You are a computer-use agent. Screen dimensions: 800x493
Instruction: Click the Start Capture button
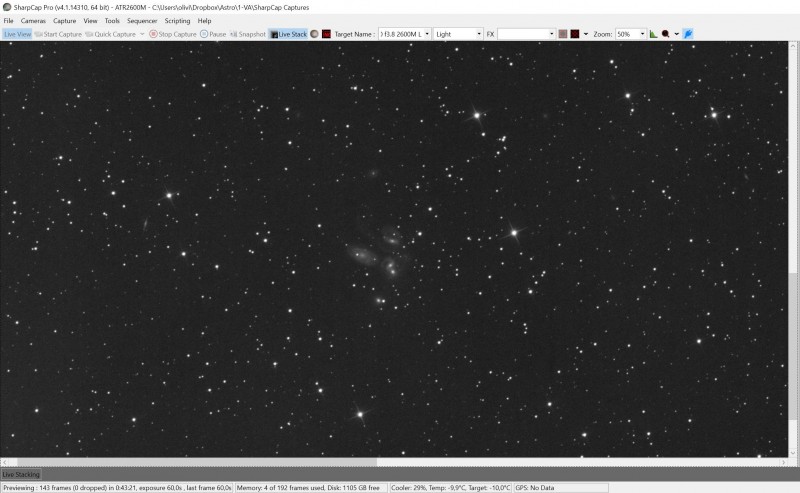58,34
